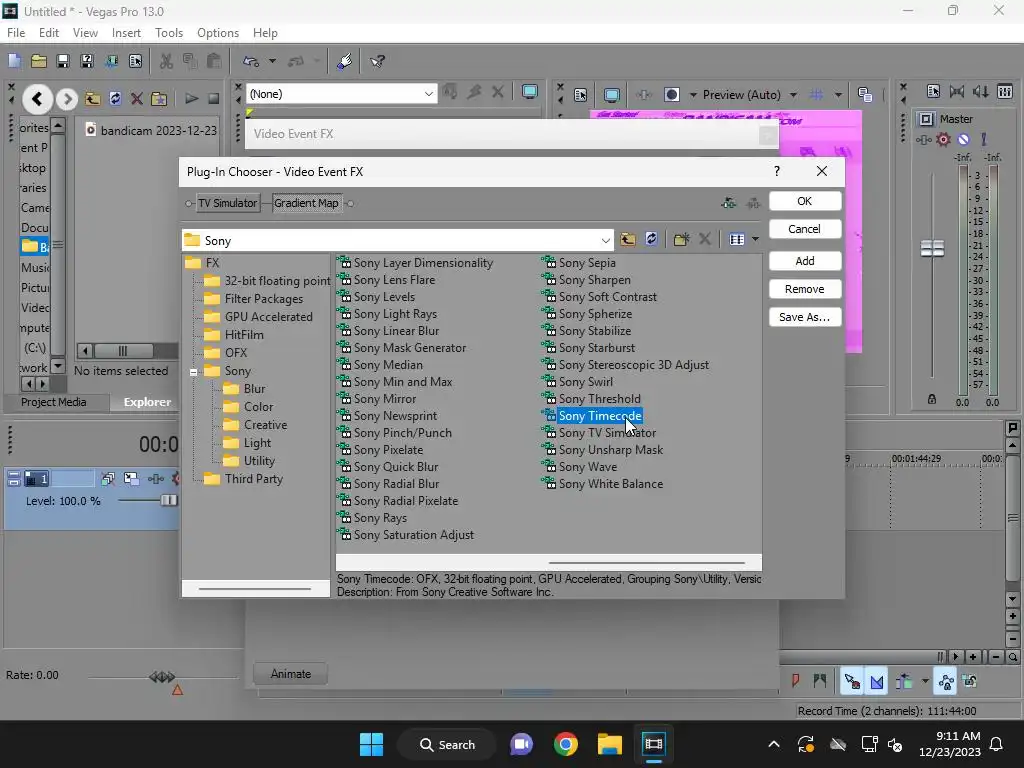Open the project Properties toolbar icon

pos(135,61)
